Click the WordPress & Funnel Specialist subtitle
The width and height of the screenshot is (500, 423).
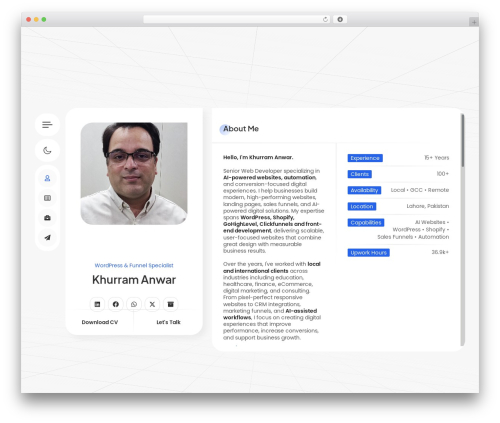pos(134,265)
